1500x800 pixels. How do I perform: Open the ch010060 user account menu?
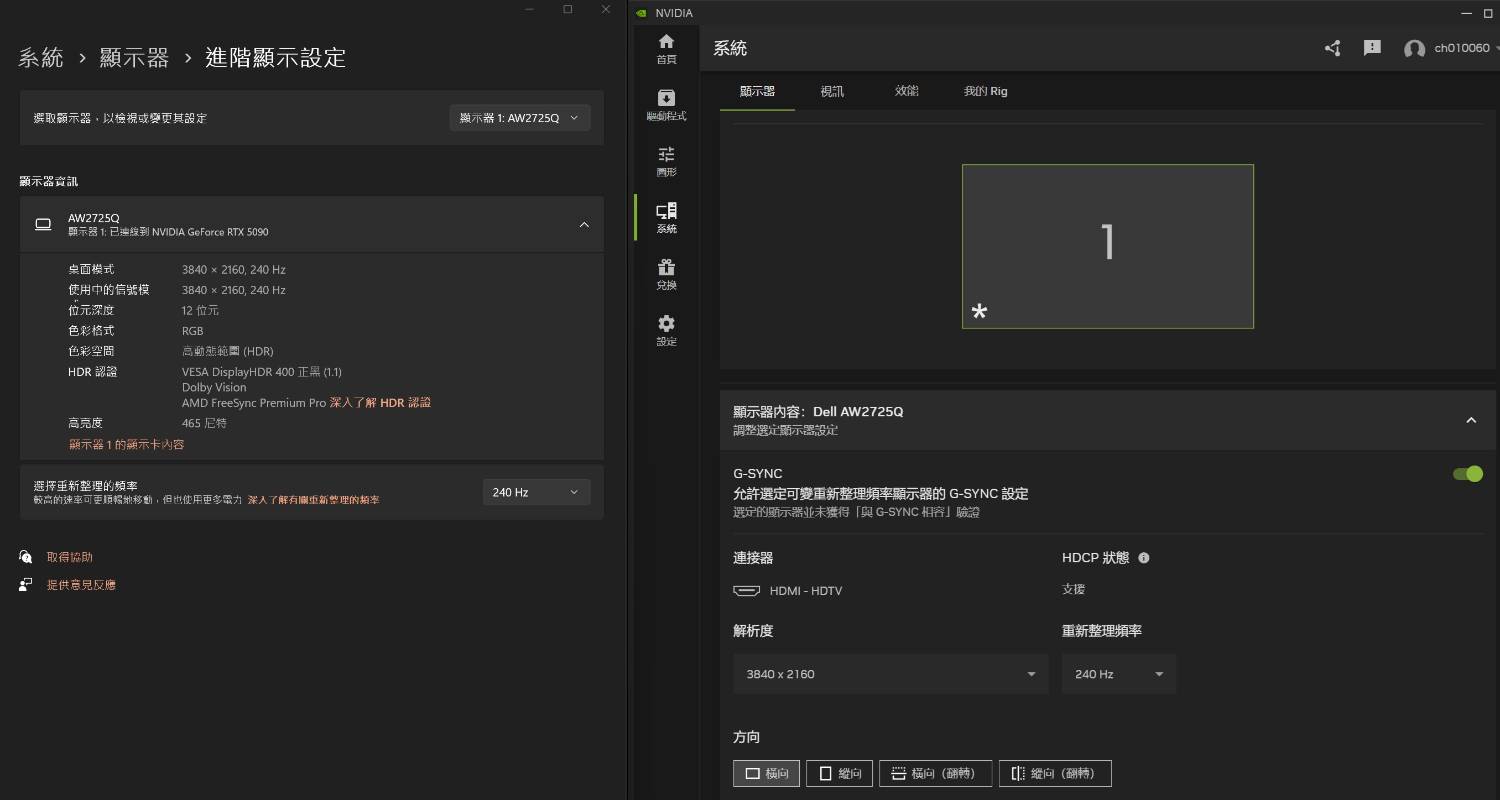pyautogui.click(x=1451, y=48)
